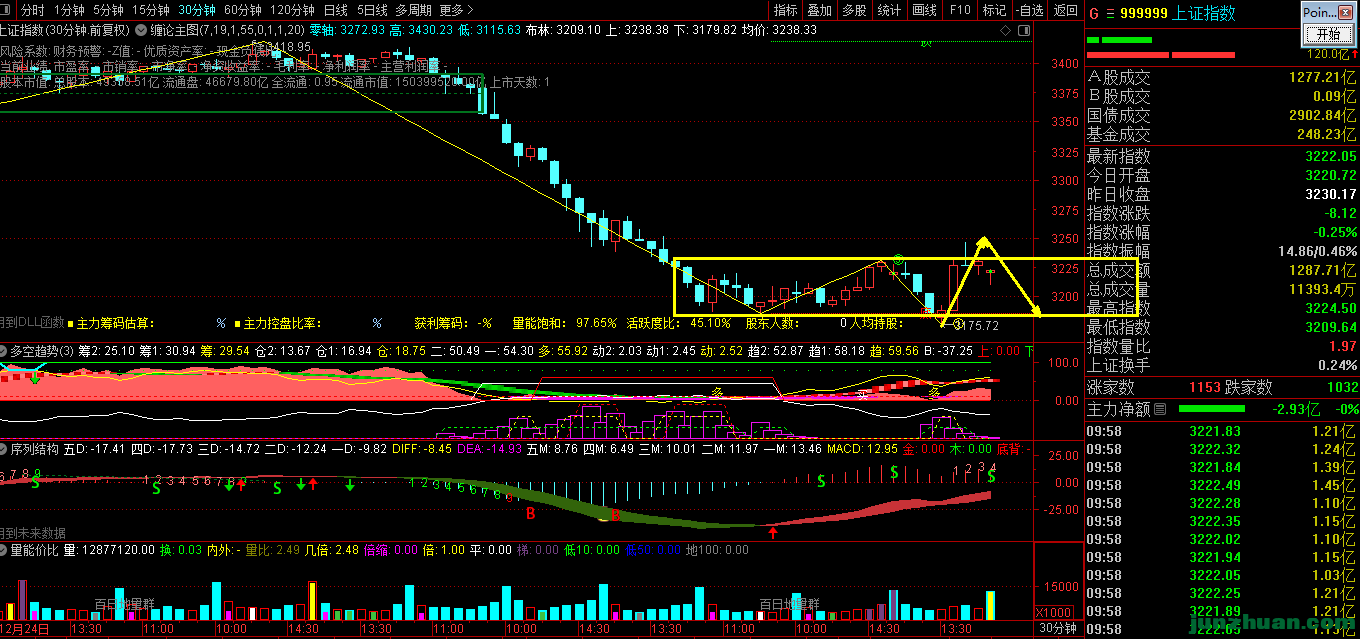
Task: Select the 15分钟 period tab
Action: [150, 10]
